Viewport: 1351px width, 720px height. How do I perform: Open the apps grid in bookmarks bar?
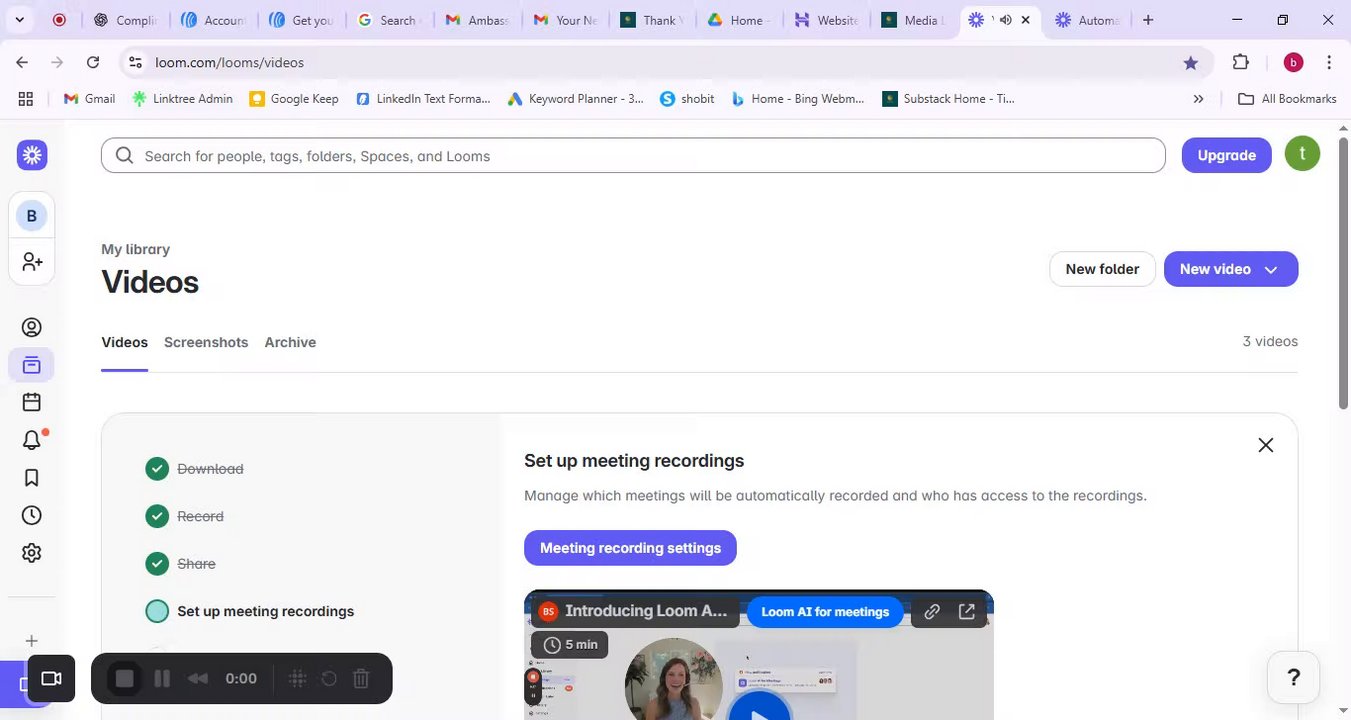[x=26, y=99]
